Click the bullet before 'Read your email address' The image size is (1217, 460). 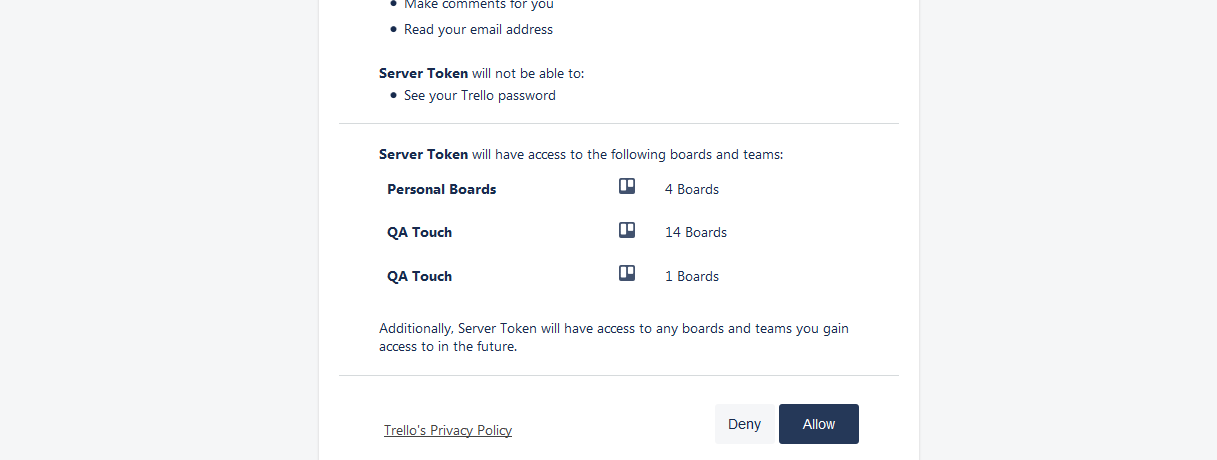394,29
